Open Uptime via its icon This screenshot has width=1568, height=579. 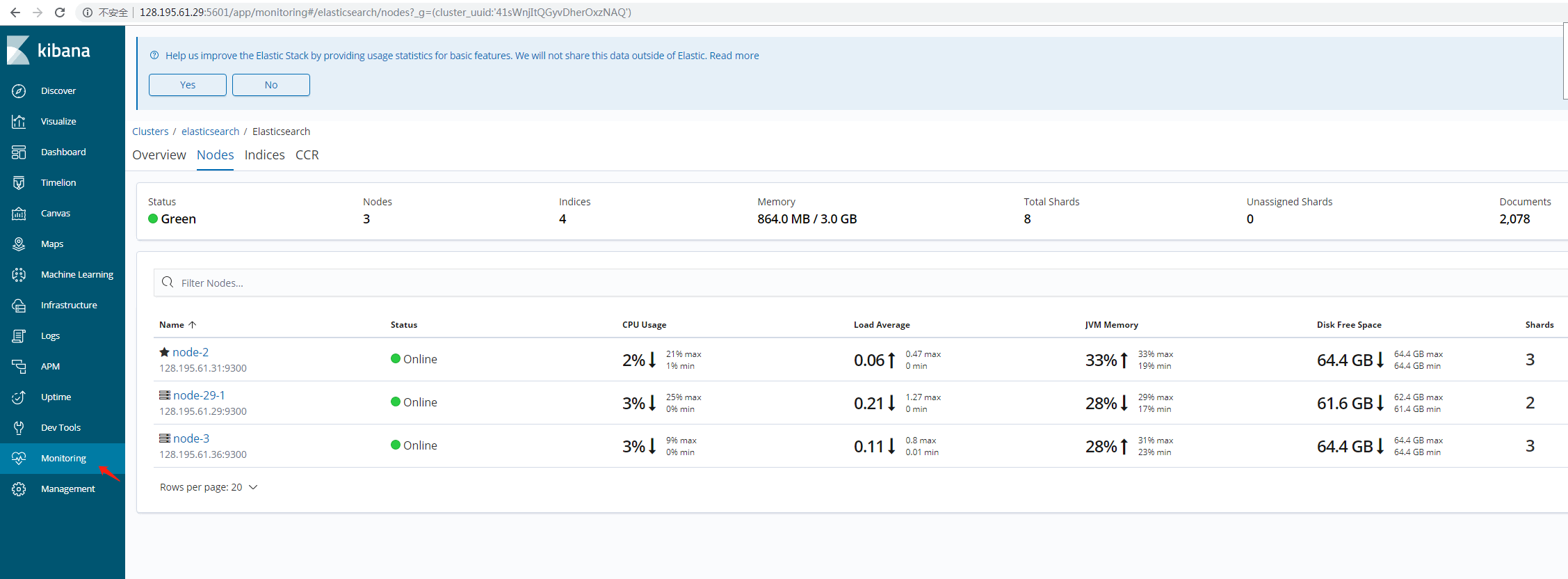click(x=19, y=397)
